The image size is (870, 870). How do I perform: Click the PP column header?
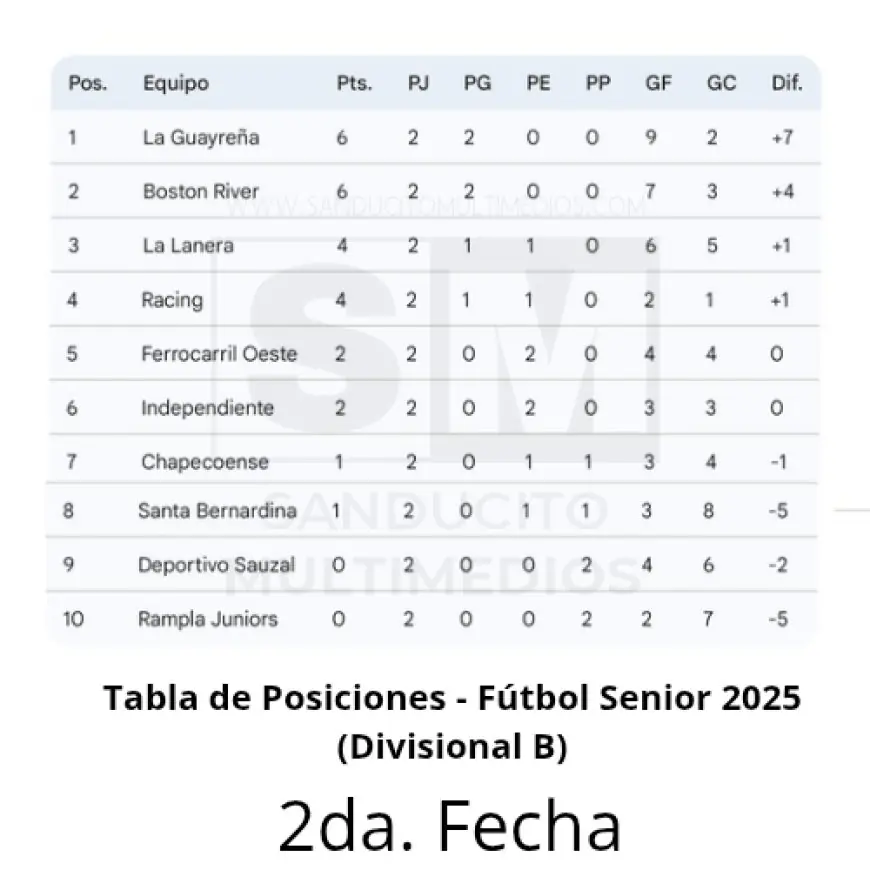click(598, 83)
